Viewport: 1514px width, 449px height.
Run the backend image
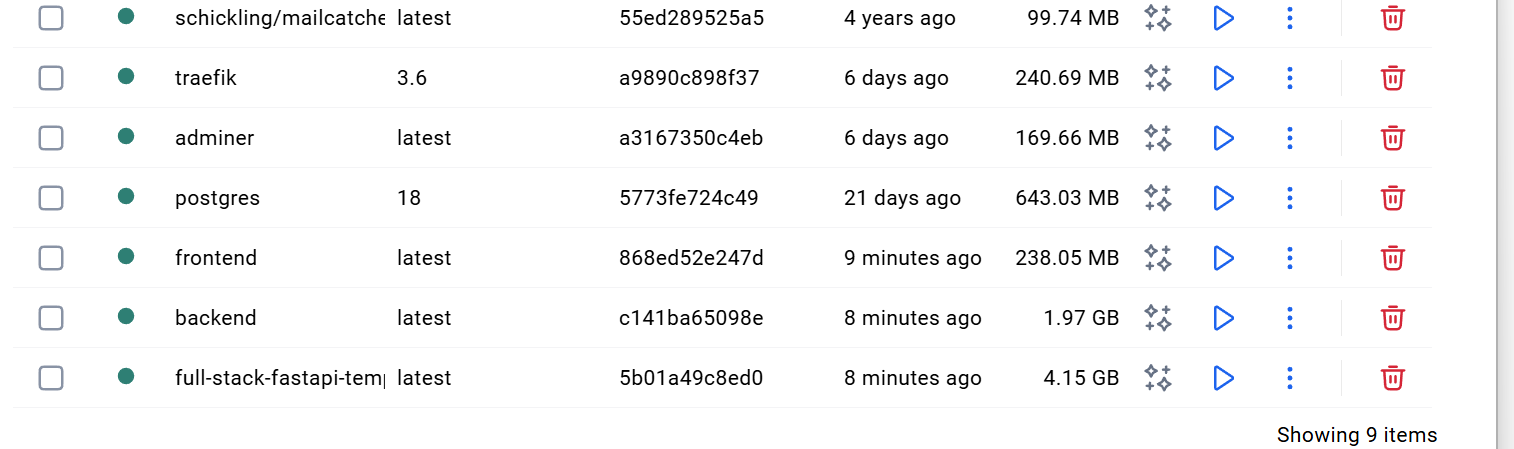(x=1222, y=318)
